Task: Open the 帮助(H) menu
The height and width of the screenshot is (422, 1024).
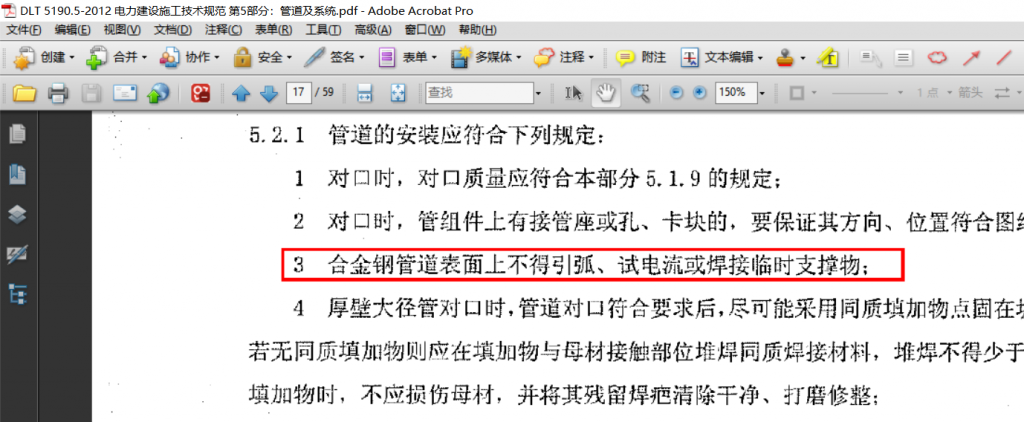Action: (x=477, y=30)
